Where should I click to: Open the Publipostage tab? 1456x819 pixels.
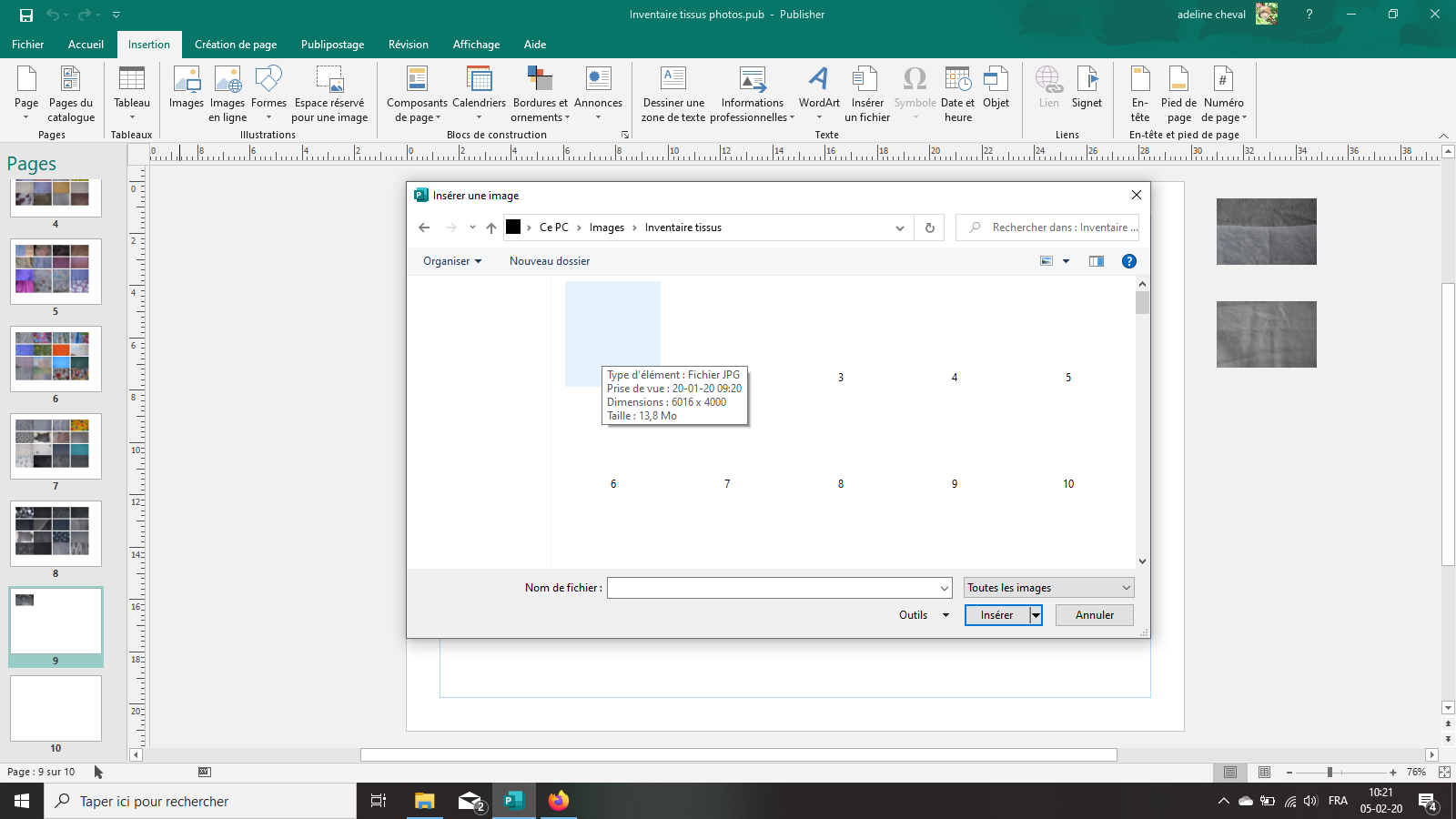(x=332, y=45)
